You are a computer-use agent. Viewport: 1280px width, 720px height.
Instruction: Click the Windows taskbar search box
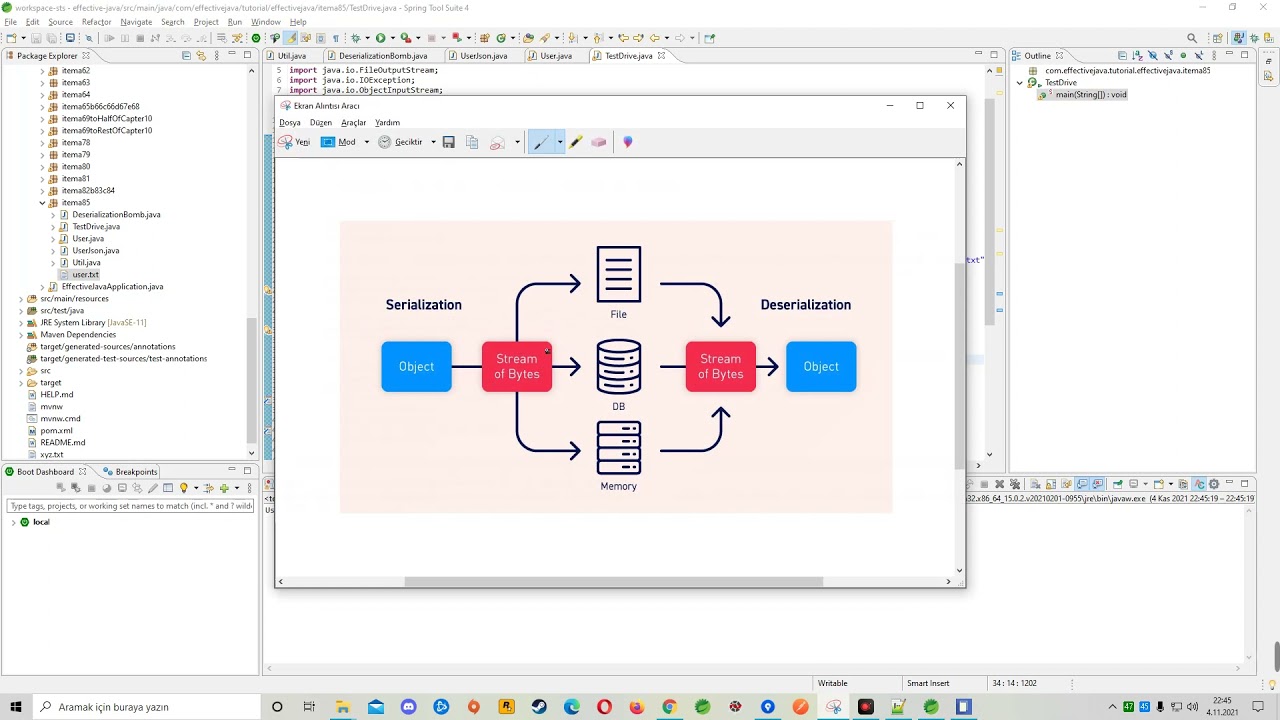tap(146, 707)
